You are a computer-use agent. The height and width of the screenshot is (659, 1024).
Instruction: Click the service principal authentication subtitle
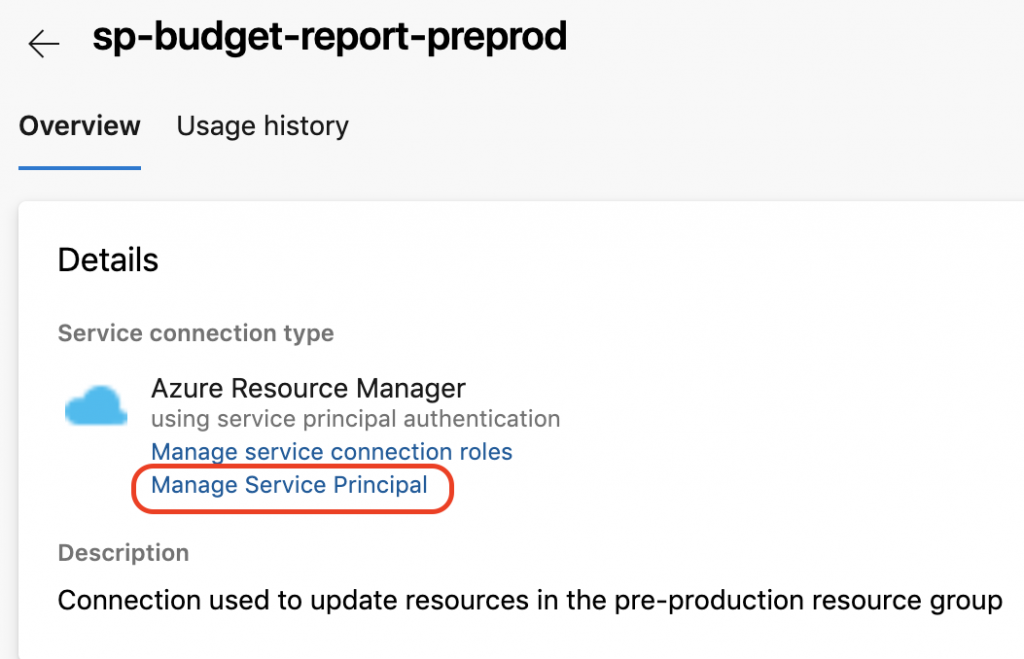[x=355, y=419]
